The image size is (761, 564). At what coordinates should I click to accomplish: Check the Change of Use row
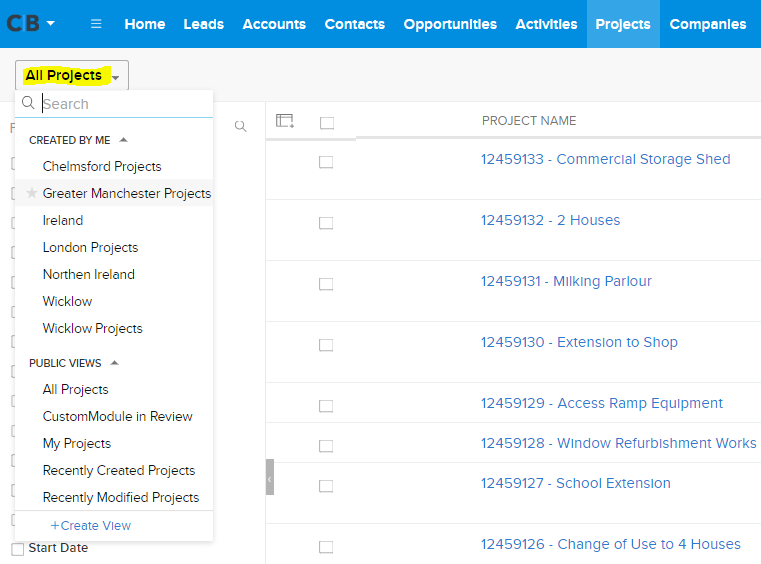[326, 547]
